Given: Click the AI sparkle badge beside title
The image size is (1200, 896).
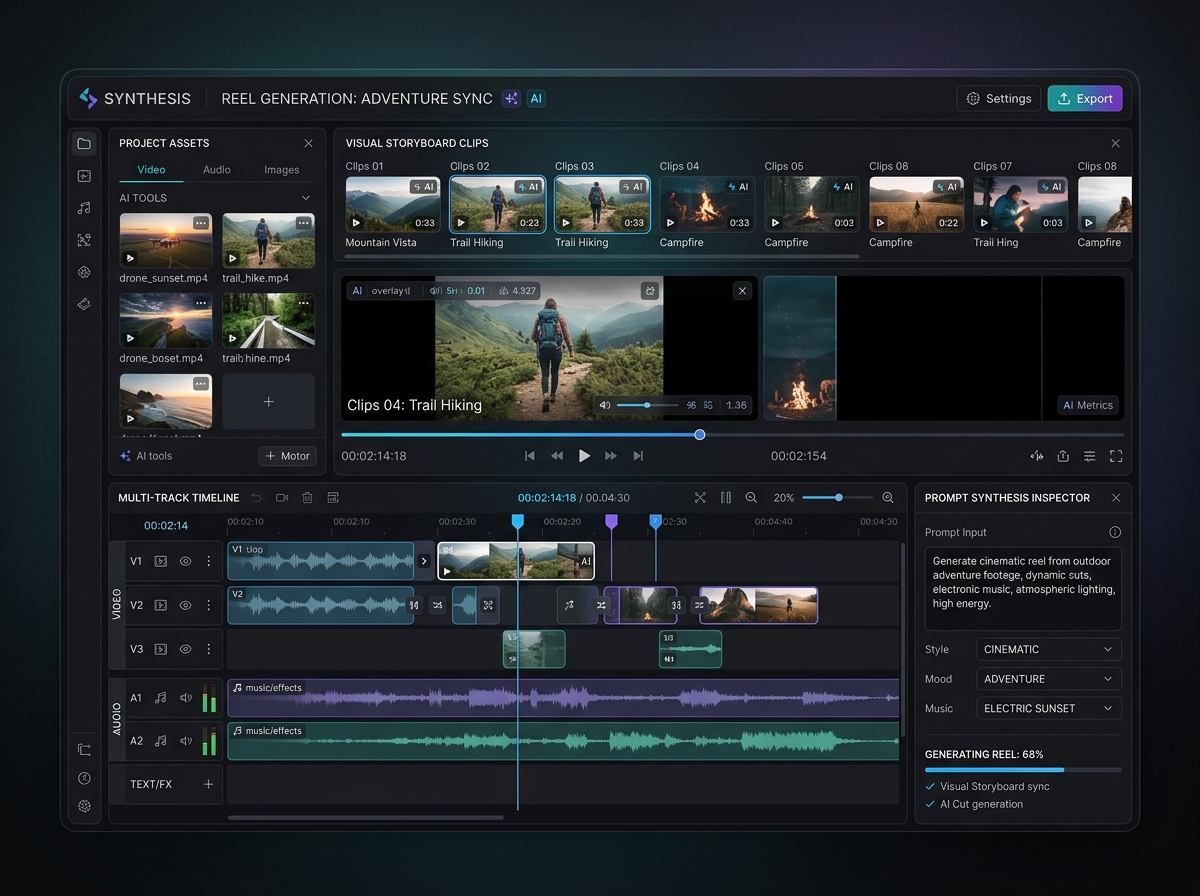Looking at the screenshot, I should [511, 98].
